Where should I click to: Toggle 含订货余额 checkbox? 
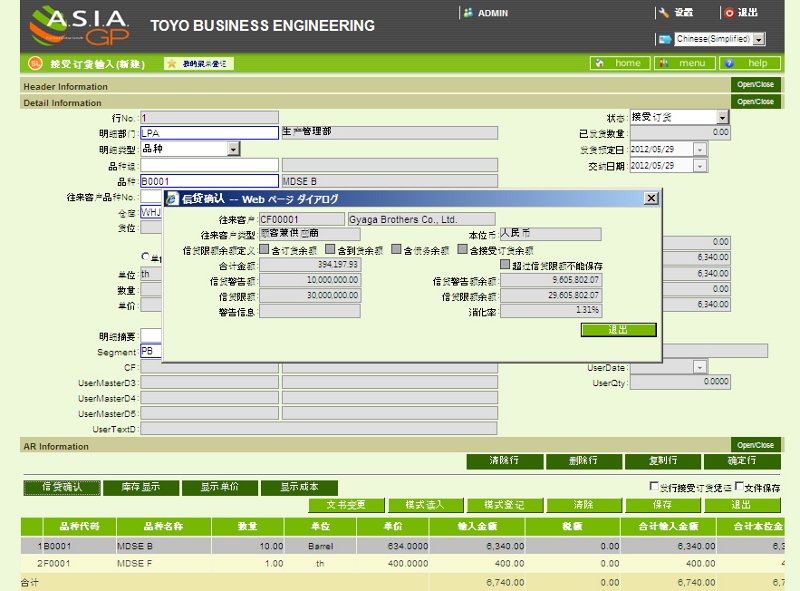[x=264, y=249]
